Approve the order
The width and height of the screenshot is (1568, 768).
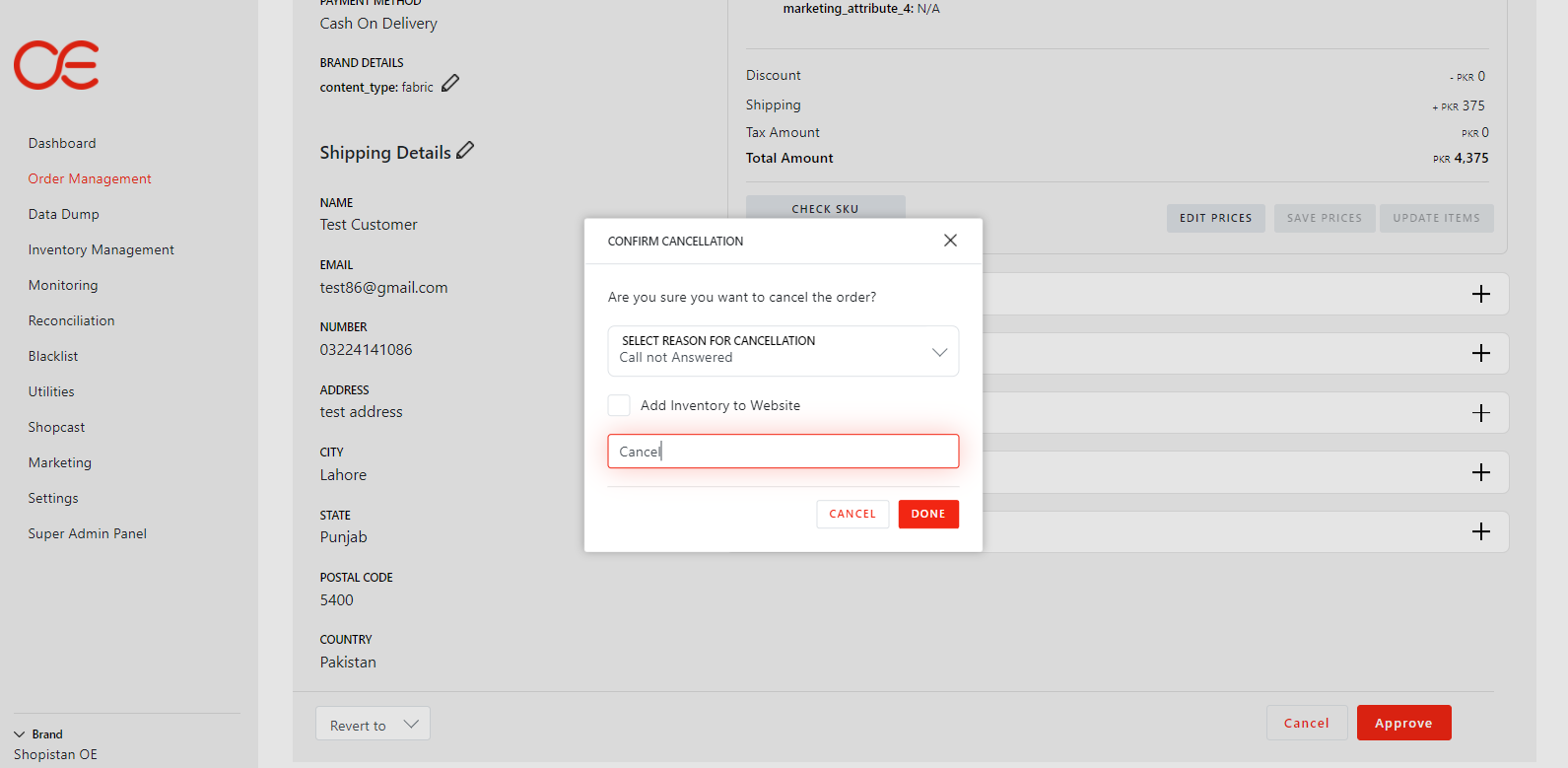(x=1402, y=723)
